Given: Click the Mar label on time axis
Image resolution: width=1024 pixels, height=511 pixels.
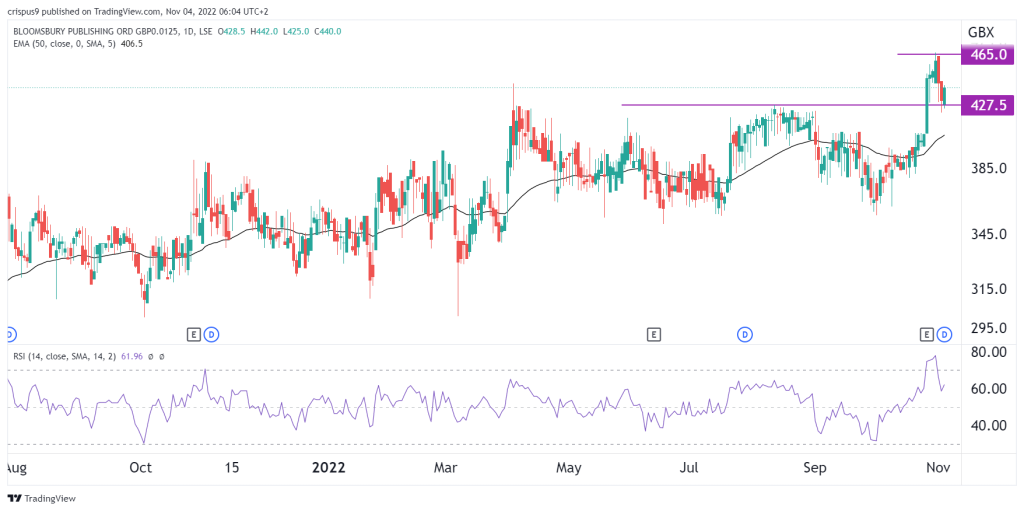Looking at the screenshot, I should tap(447, 469).
